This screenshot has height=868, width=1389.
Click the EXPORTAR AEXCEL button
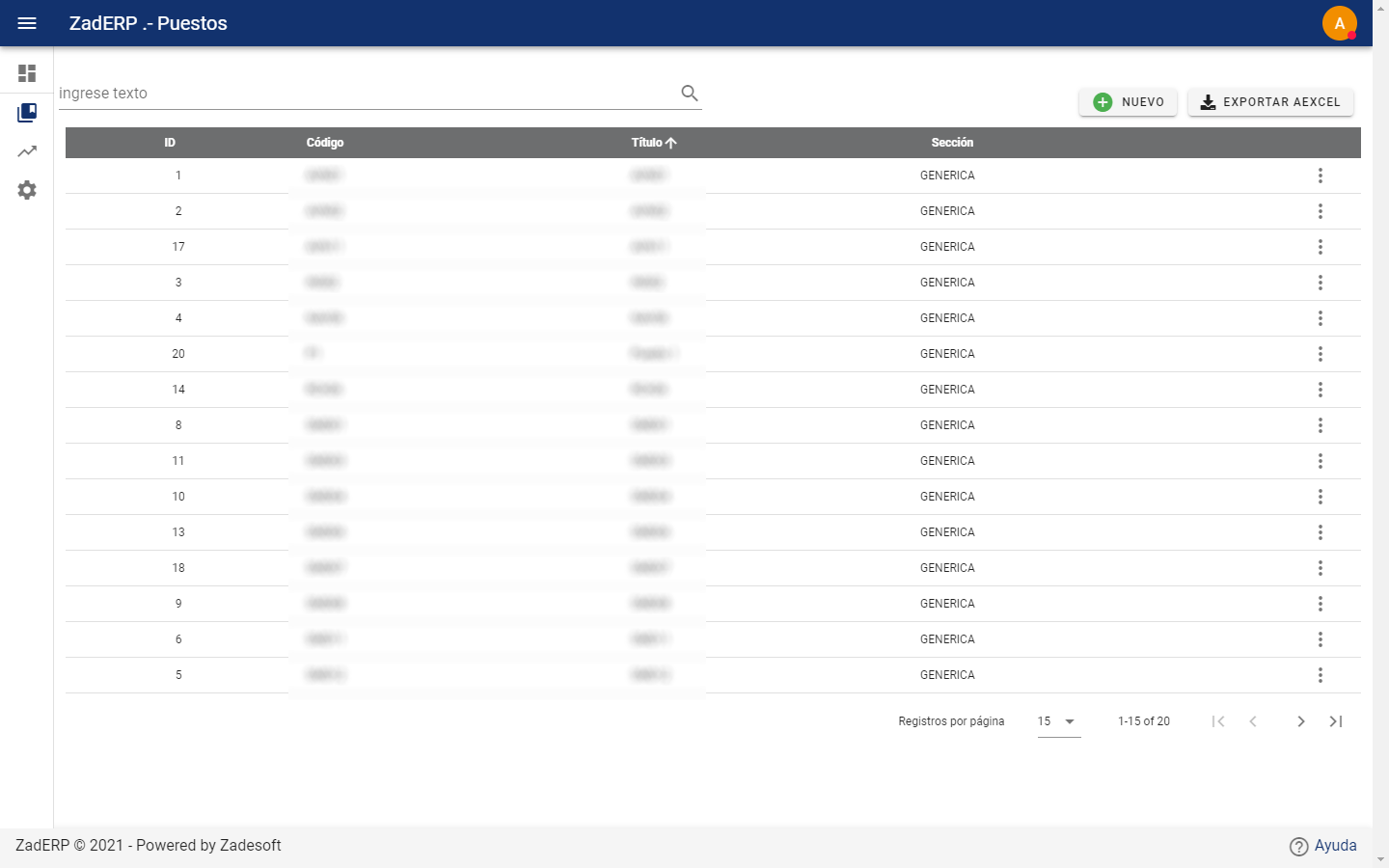point(1270,102)
